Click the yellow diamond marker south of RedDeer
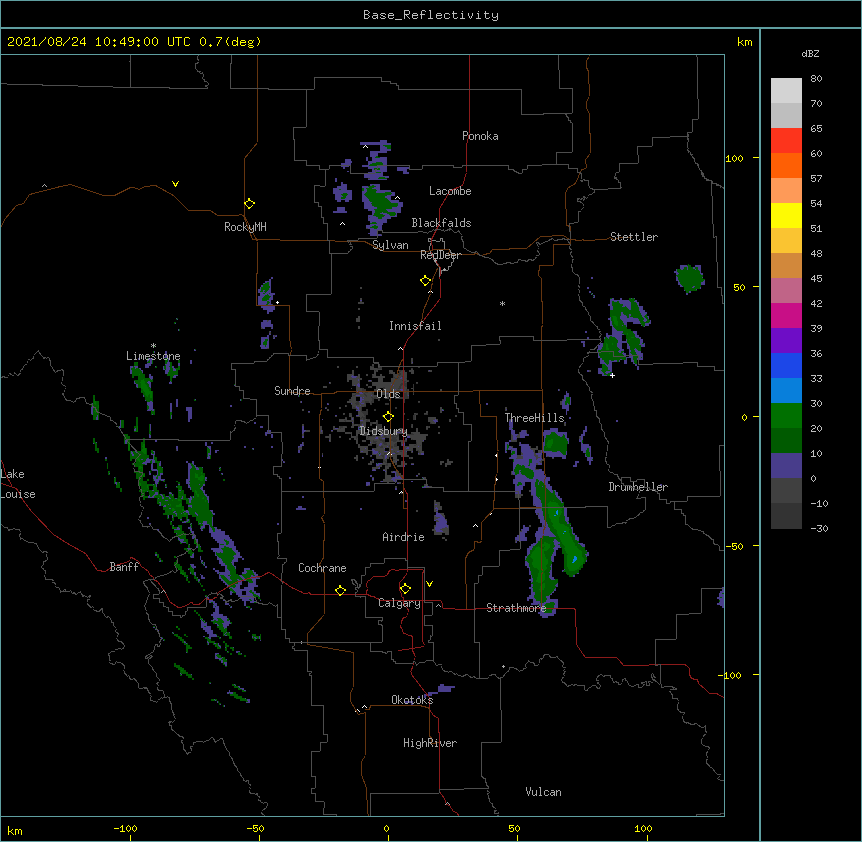Image resolution: width=862 pixels, height=842 pixels. [x=426, y=281]
